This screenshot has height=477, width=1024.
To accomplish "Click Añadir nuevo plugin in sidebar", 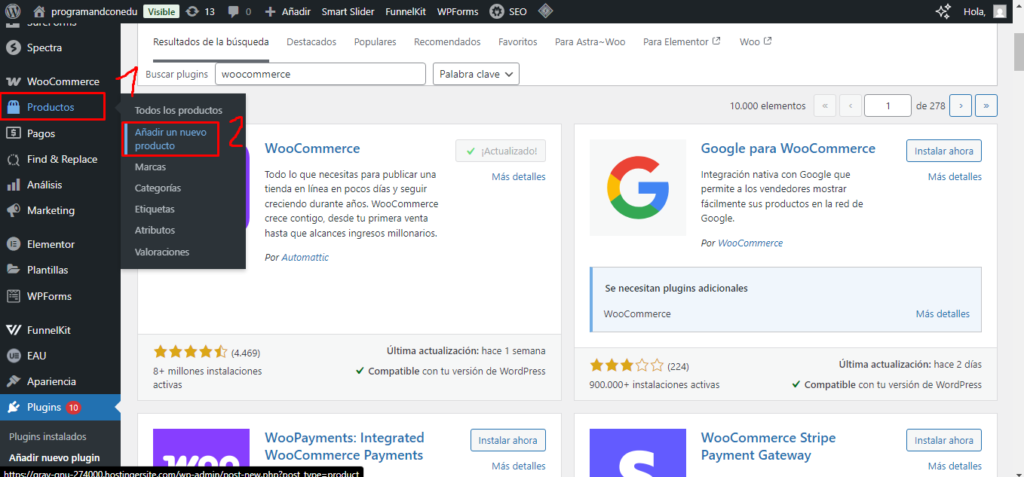I will pyautogui.click(x=54, y=457).
